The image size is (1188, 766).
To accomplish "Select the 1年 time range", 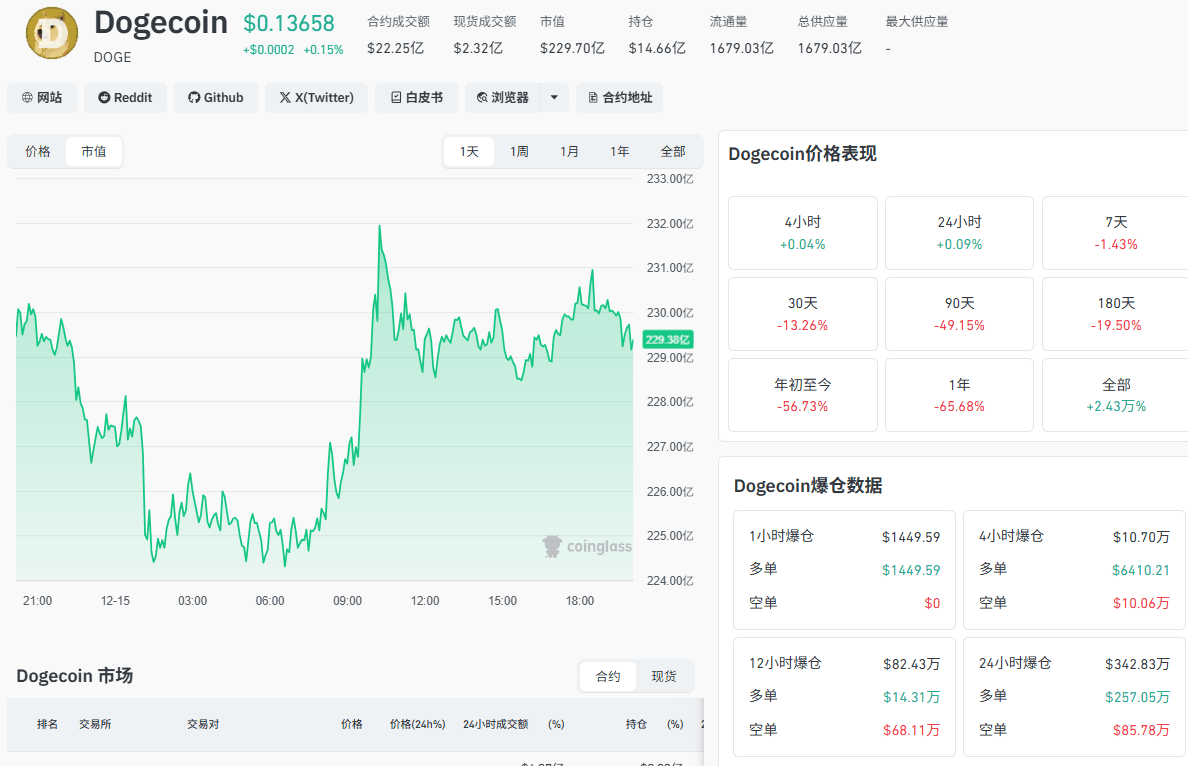I will point(620,152).
